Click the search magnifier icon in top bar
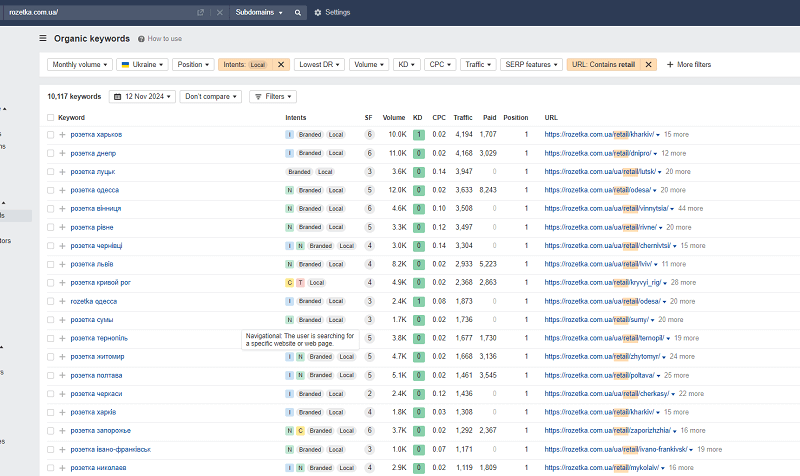This screenshot has height=476, width=800. (x=297, y=13)
